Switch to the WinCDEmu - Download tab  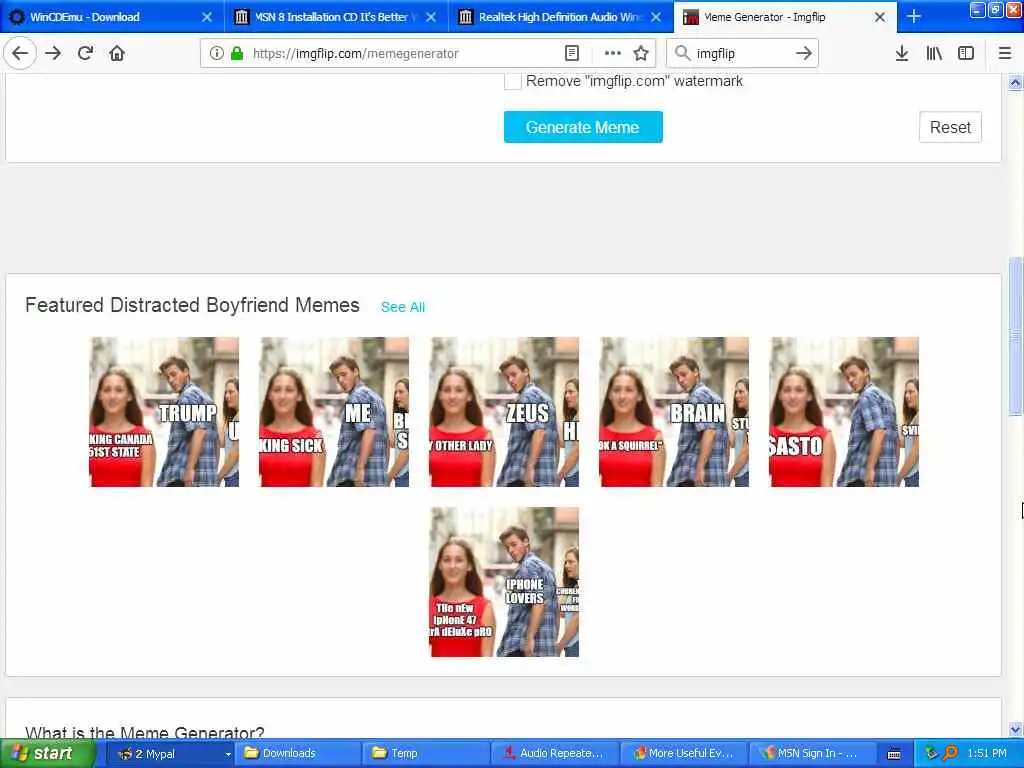(x=112, y=17)
